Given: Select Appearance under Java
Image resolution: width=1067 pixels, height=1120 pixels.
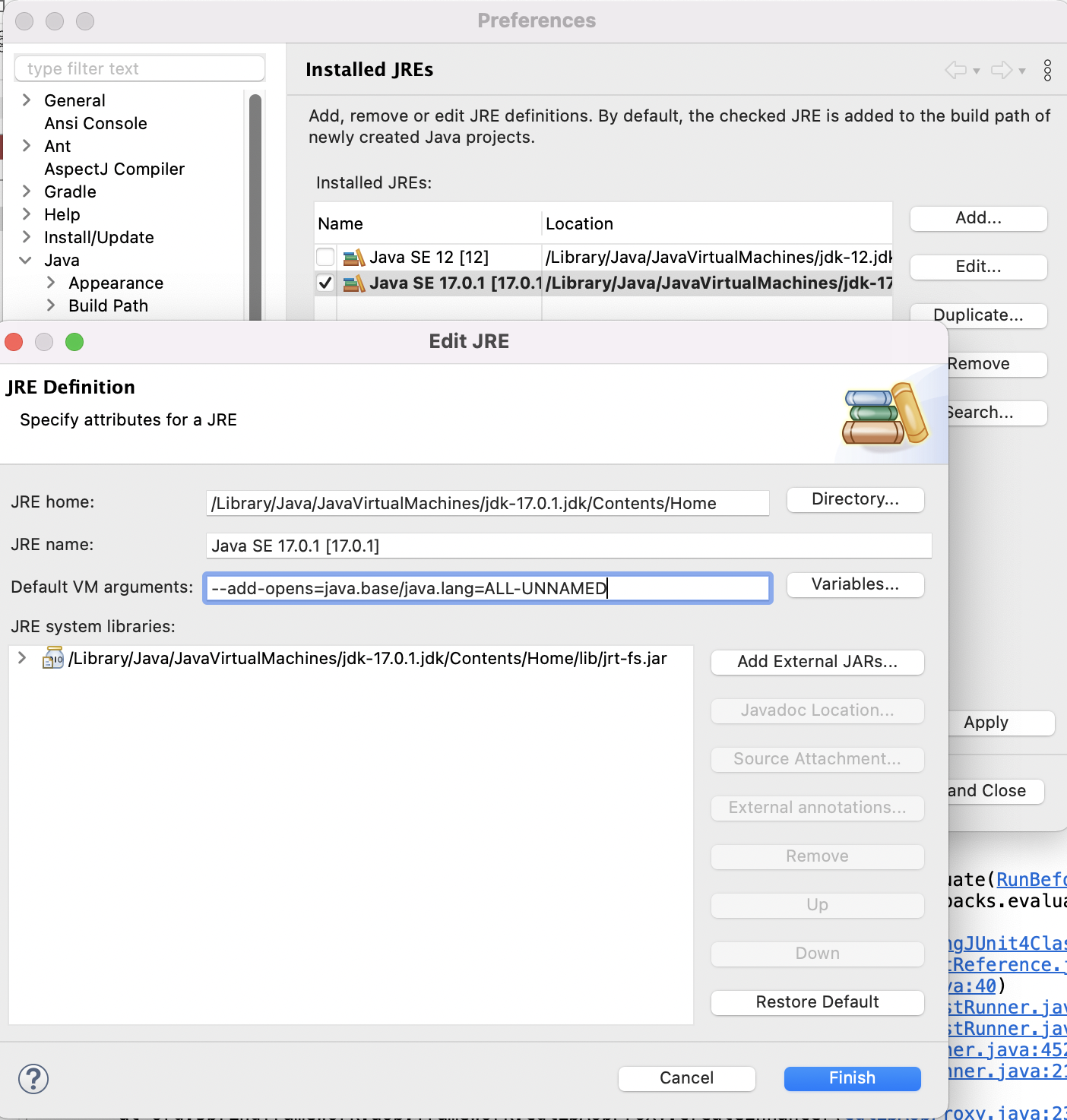Looking at the screenshot, I should 116,283.
